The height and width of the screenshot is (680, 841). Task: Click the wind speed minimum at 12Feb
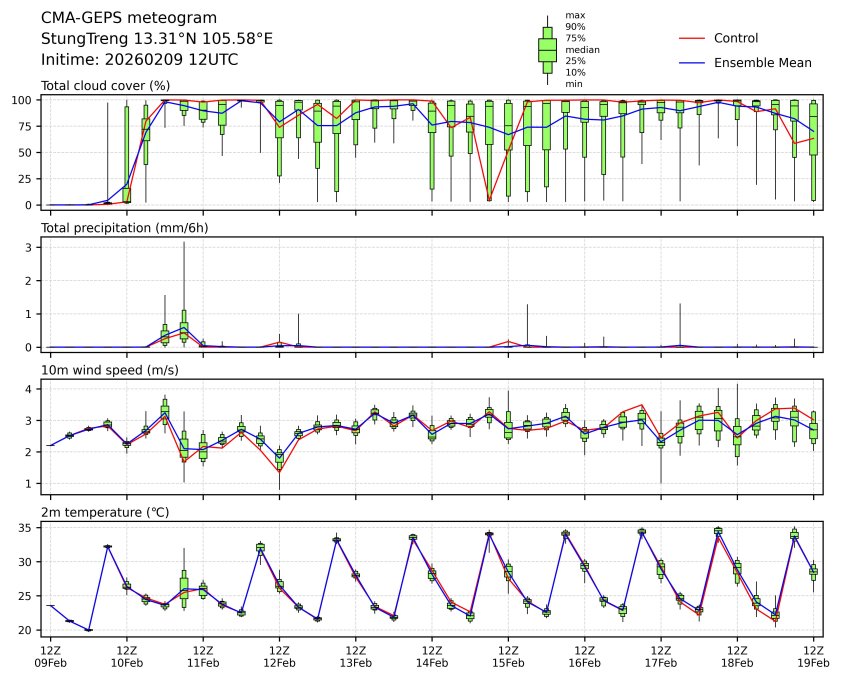coord(280,471)
